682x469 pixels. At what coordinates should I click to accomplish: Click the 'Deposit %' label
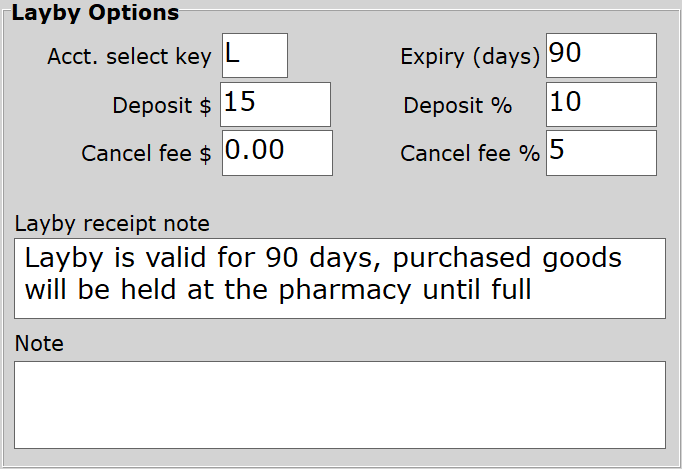click(458, 105)
